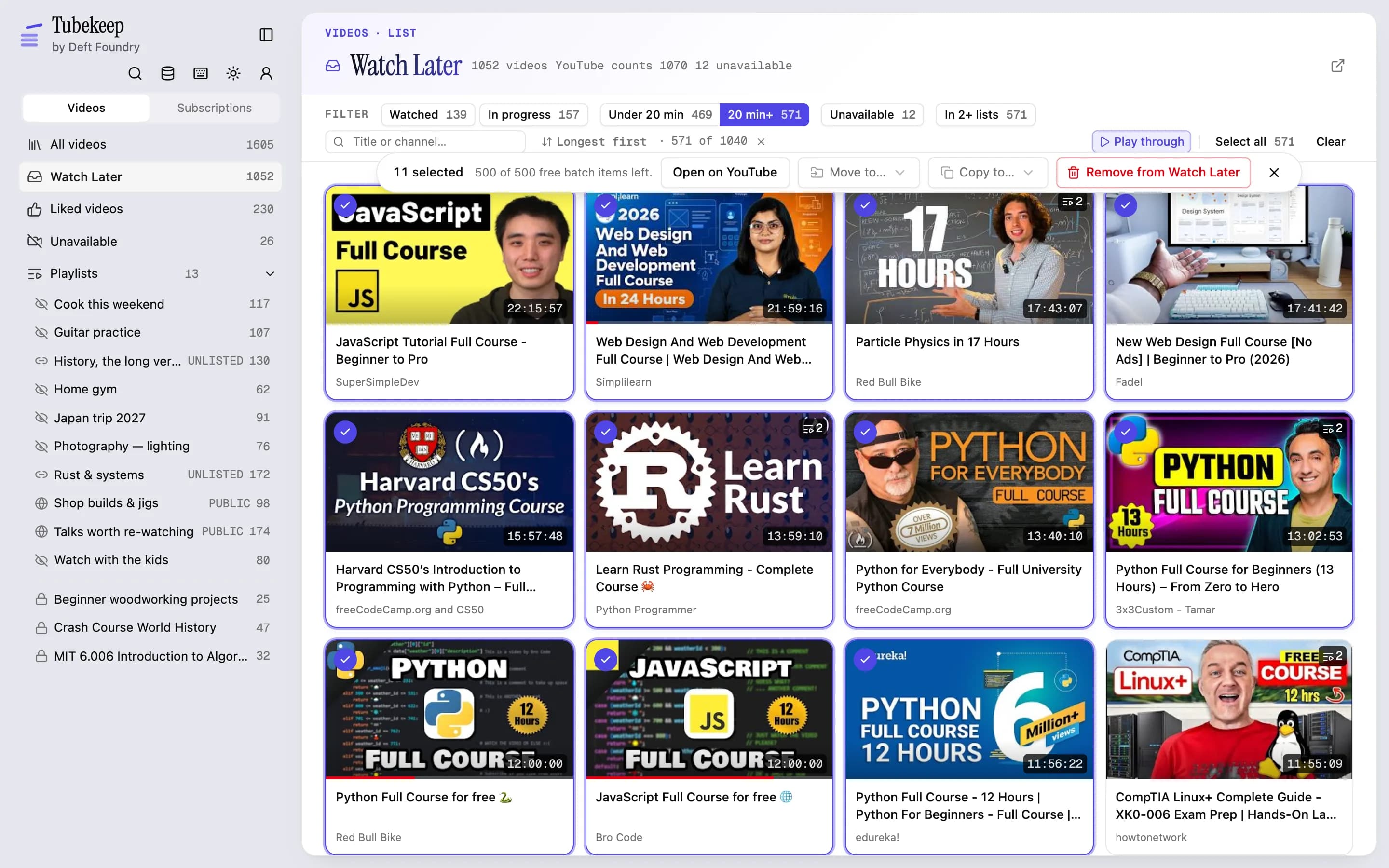
Task: Click the SuperSimpleDev channel name
Action: coord(377,382)
